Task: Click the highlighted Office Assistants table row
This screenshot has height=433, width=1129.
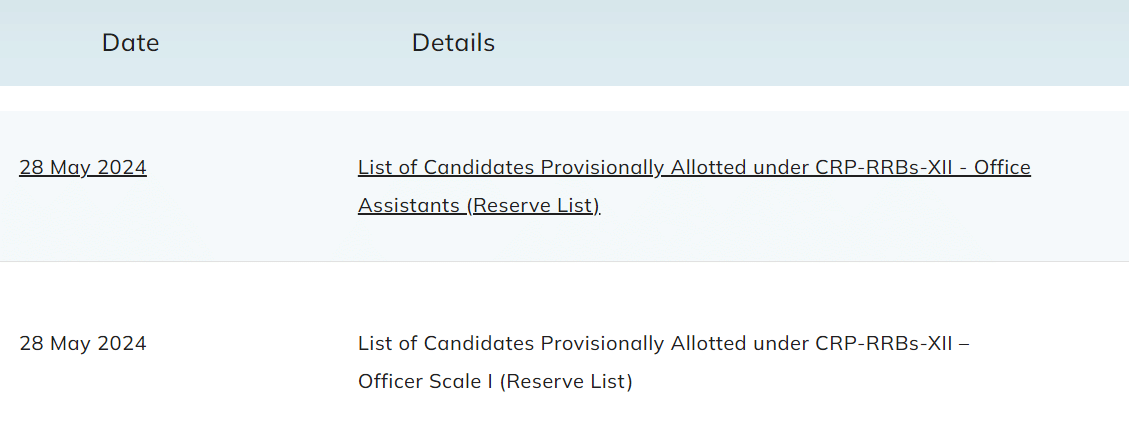Action: pyautogui.click(x=564, y=186)
